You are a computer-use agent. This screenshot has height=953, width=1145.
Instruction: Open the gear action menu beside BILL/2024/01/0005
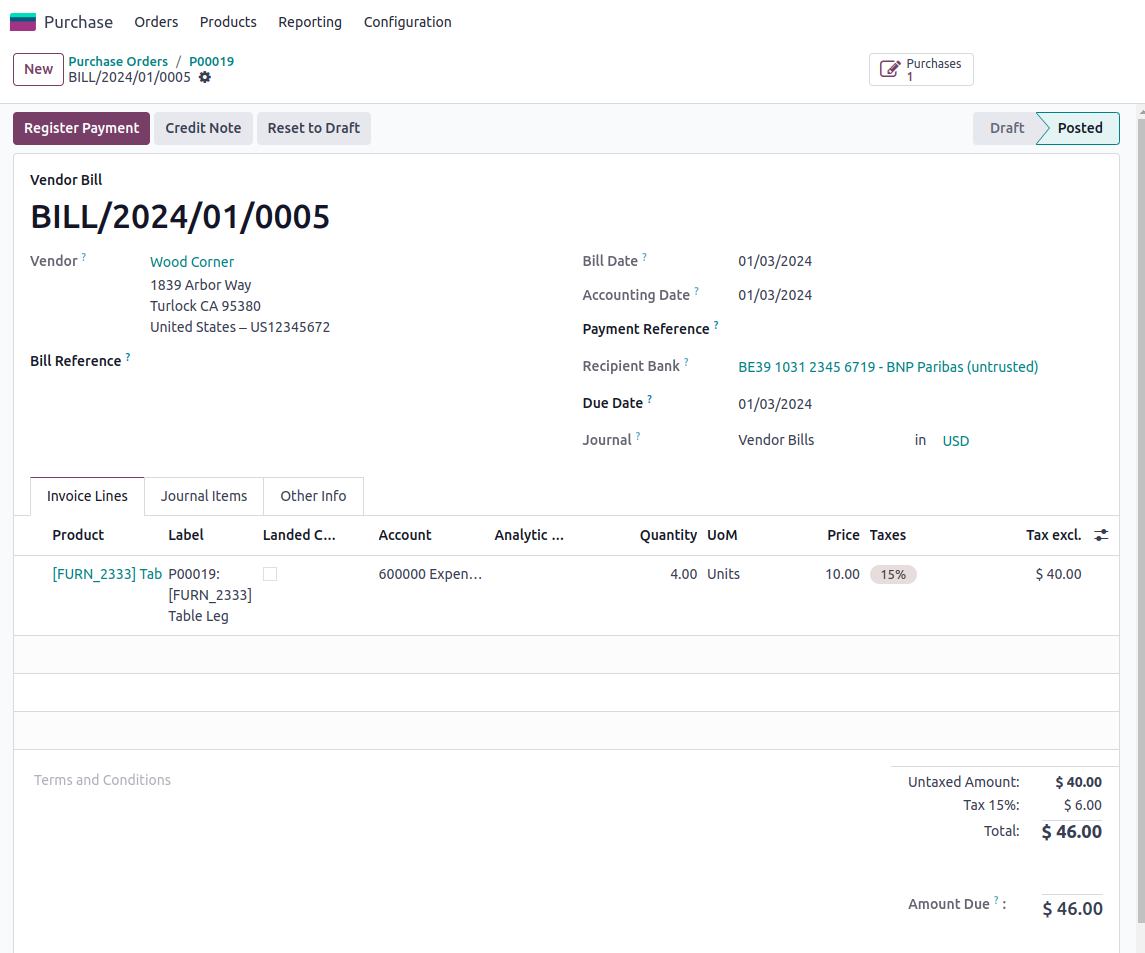[x=205, y=77]
